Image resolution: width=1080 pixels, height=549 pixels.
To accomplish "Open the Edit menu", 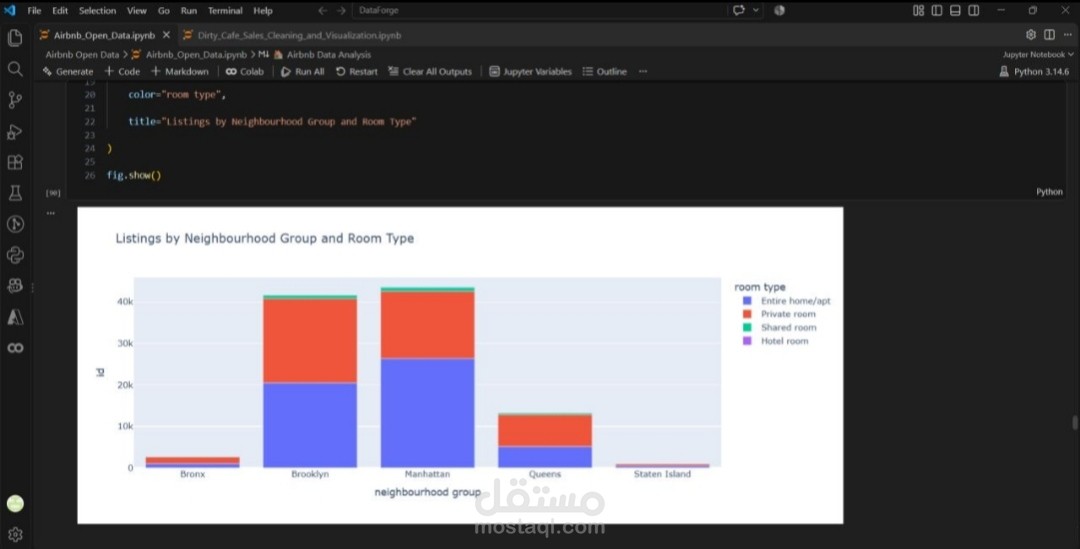I will coord(60,10).
